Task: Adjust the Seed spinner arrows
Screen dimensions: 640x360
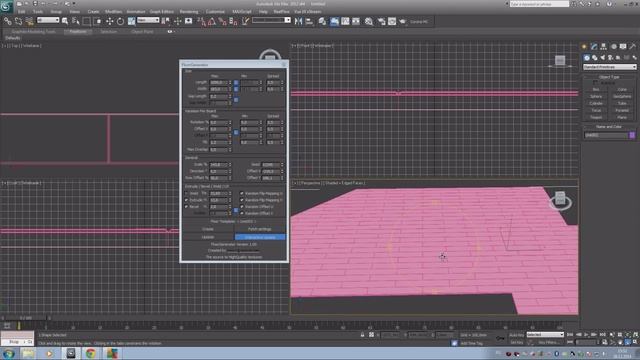Action: pos(282,164)
